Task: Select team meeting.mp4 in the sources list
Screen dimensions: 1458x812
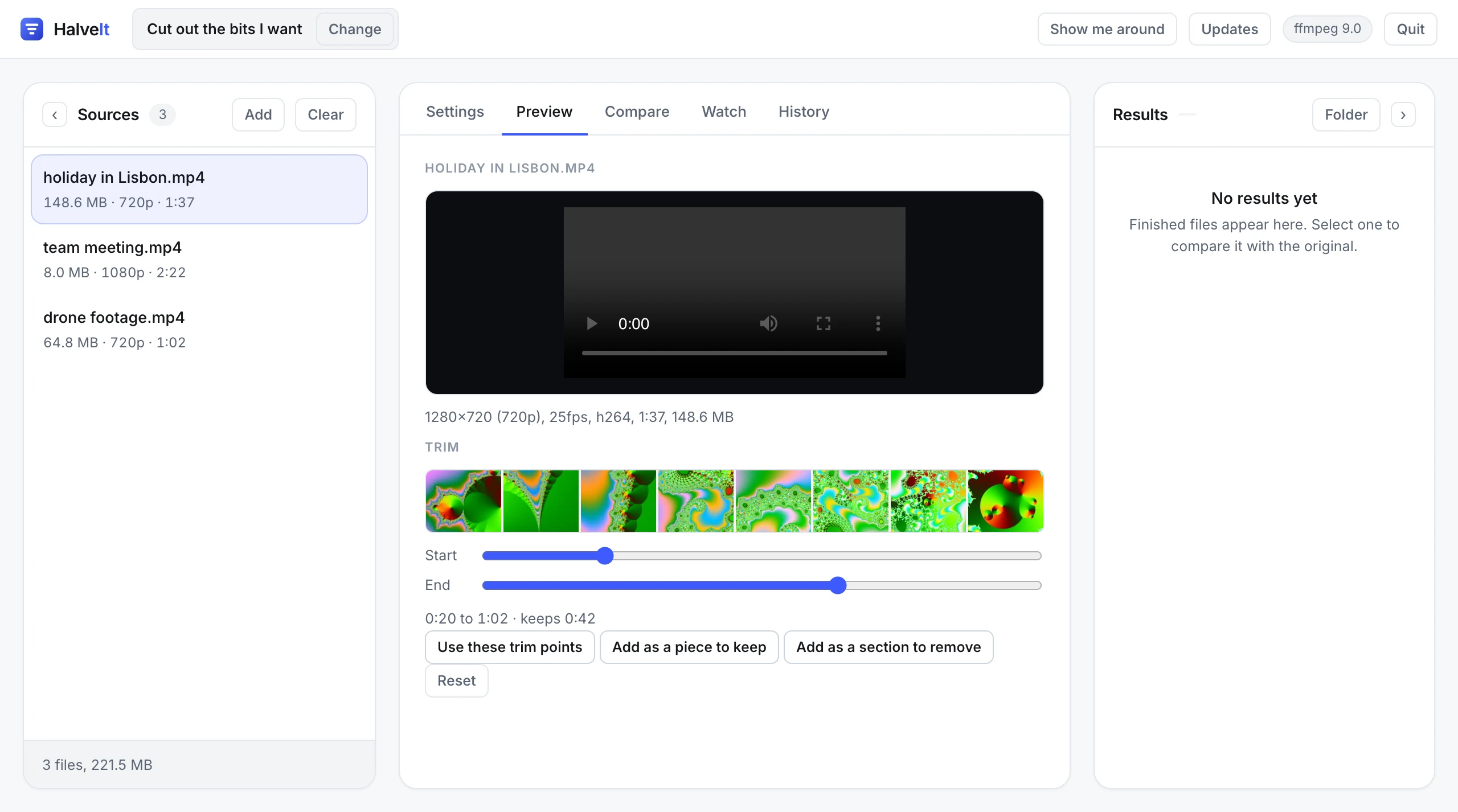Action: point(199,259)
